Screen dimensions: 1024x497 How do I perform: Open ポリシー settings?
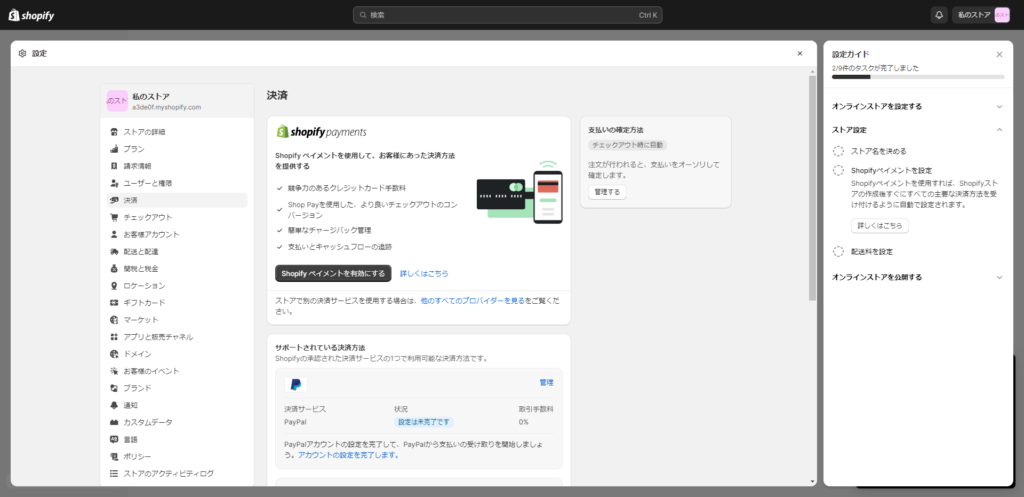pyautogui.click(x=177, y=456)
